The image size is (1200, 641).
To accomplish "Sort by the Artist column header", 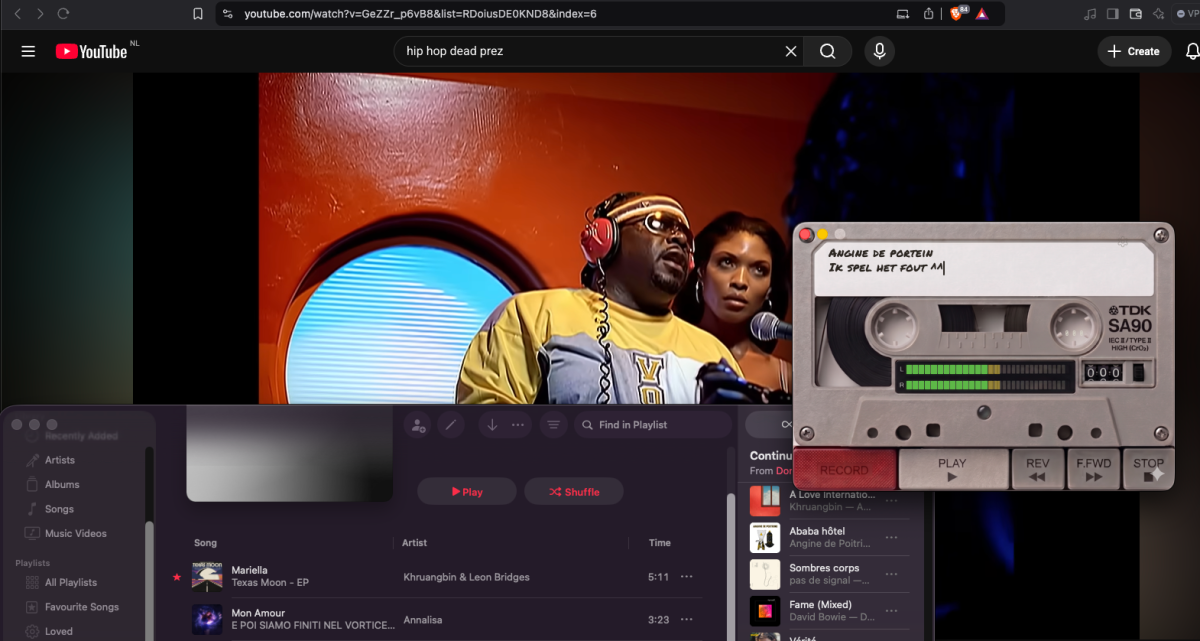I will coord(414,543).
